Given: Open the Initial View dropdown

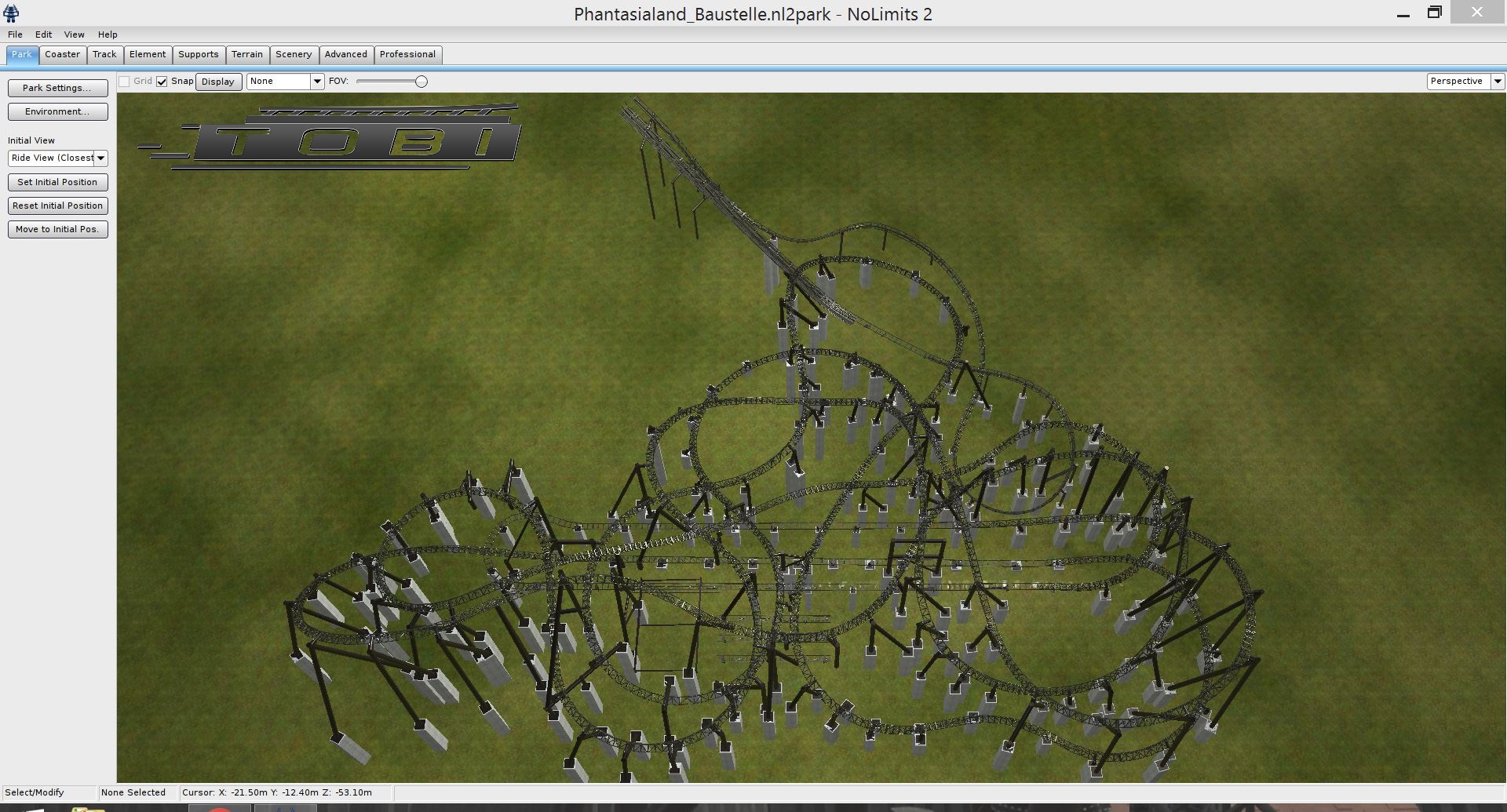Looking at the screenshot, I should [57, 158].
